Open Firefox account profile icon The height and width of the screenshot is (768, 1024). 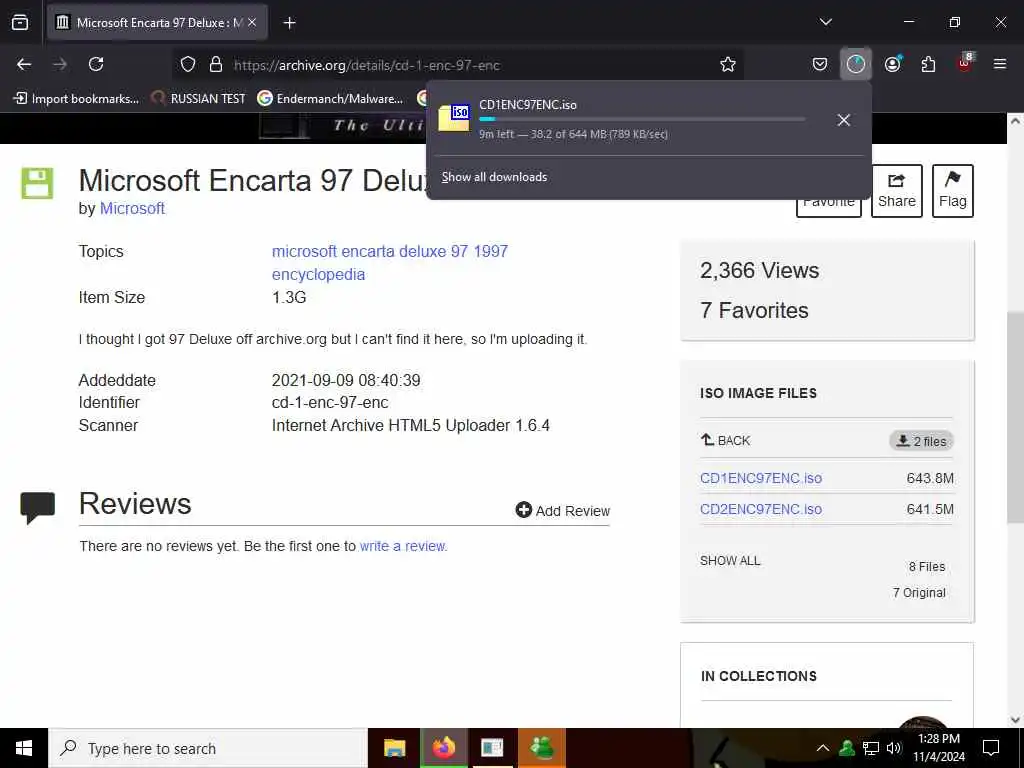892,64
